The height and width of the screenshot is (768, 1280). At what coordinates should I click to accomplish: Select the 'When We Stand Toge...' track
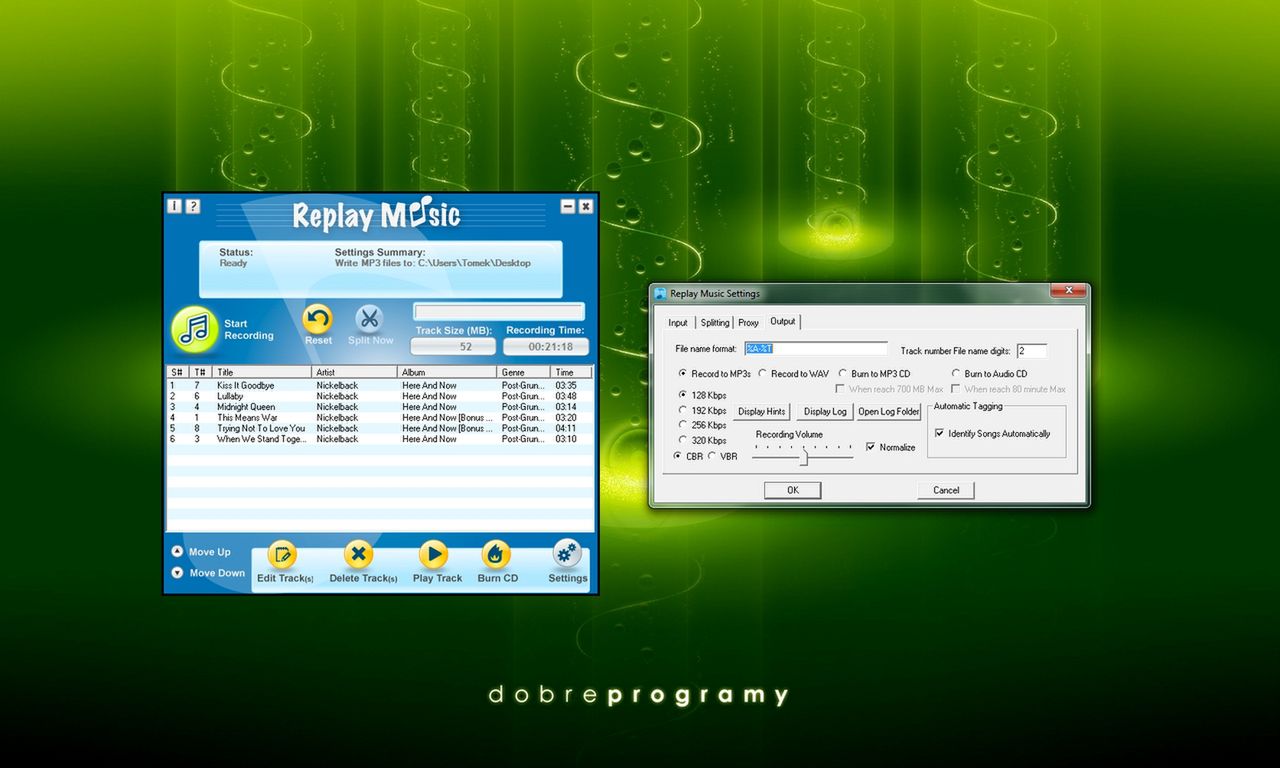point(380,439)
